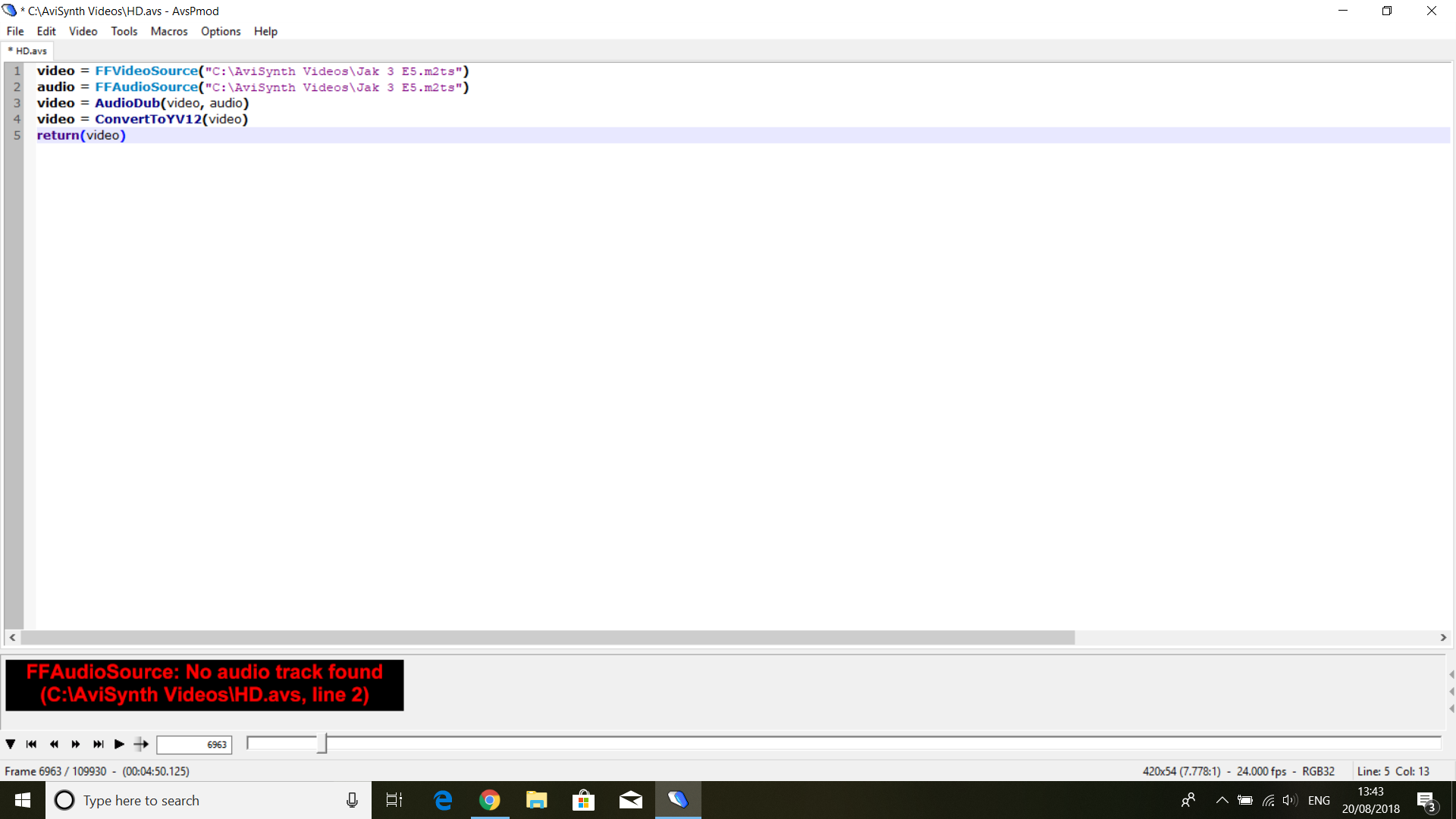Click the horizontal scrollbar right arrow
Image resolution: width=1456 pixels, height=819 pixels.
[x=1443, y=638]
